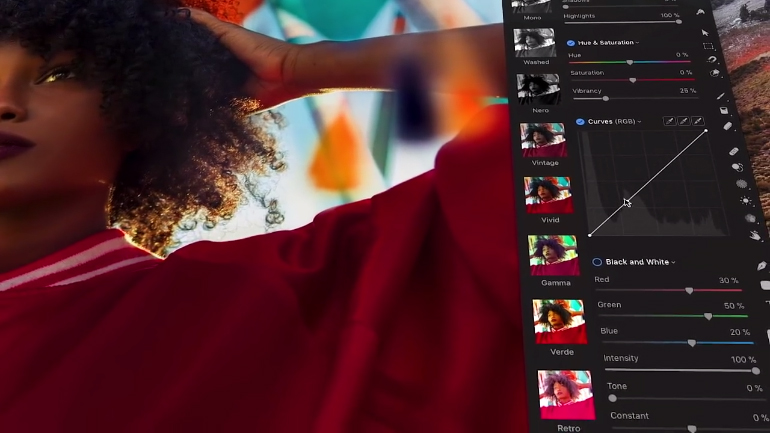The image size is (770, 433).
Task: Select the lighten sun tool icon
Action: tap(746, 201)
